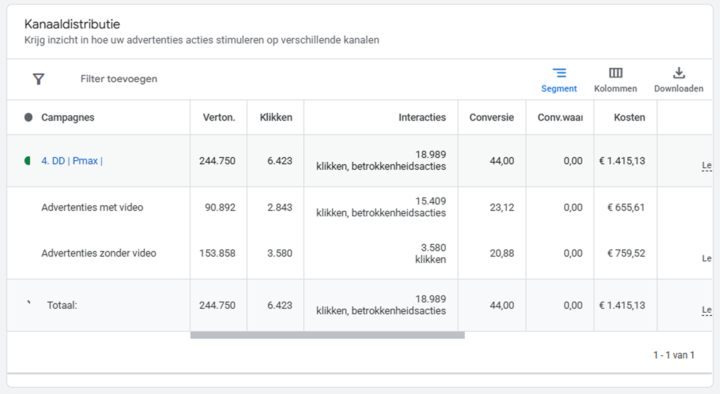Open the Segment menu
The width and height of the screenshot is (720, 394).
(559, 80)
